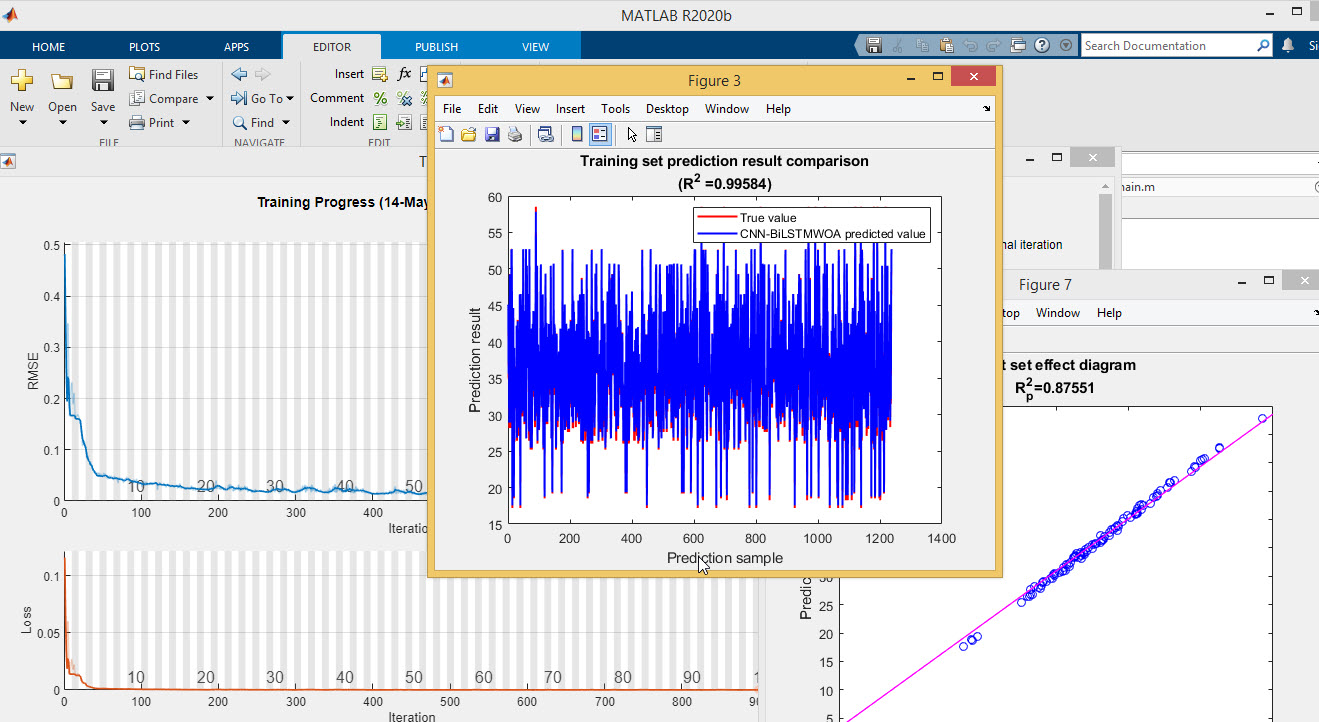Toggle Insert Colorbar in Figure 3 toolbar
The width and height of the screenshot is (1319, 722).
577,134
